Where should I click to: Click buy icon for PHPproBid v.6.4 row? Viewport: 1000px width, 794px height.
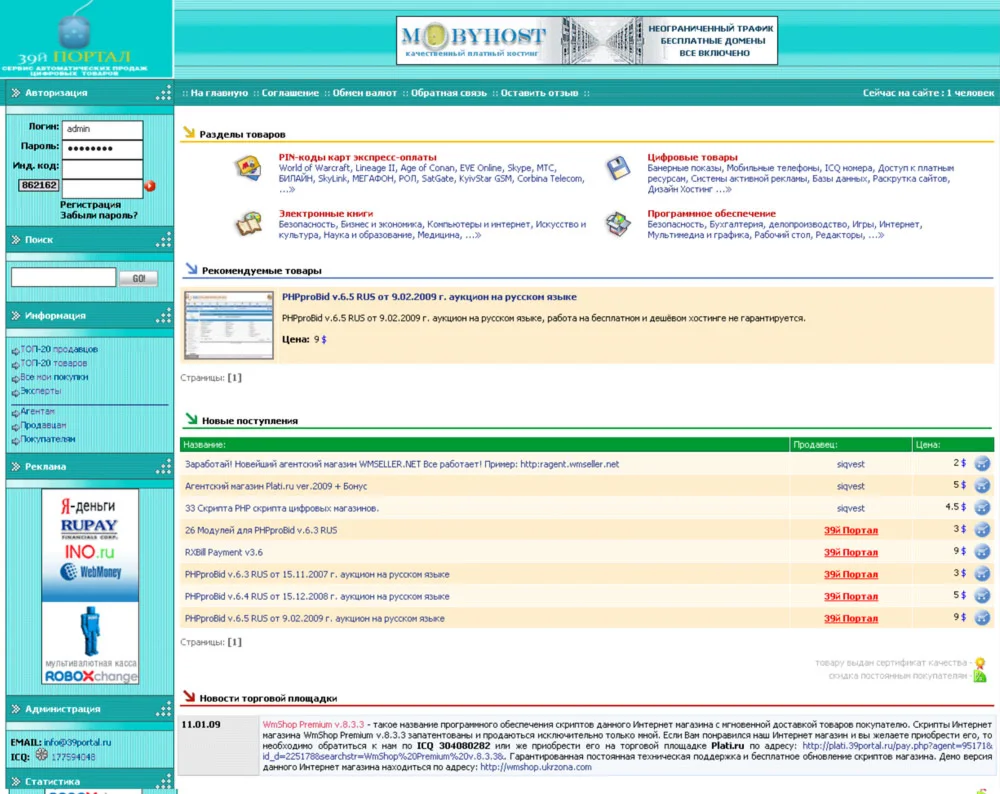click(x=982, y=596)
